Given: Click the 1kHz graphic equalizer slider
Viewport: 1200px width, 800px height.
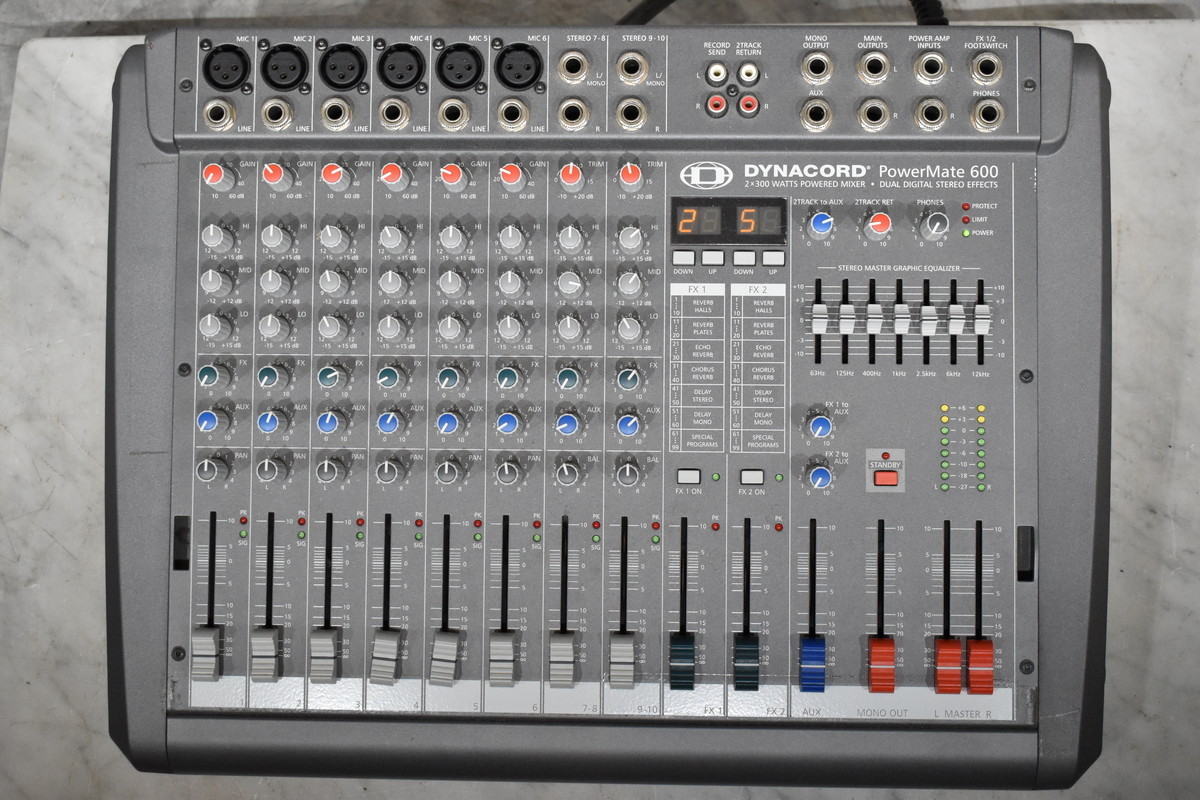Looking at the screenshot, I should coord(901,318).
